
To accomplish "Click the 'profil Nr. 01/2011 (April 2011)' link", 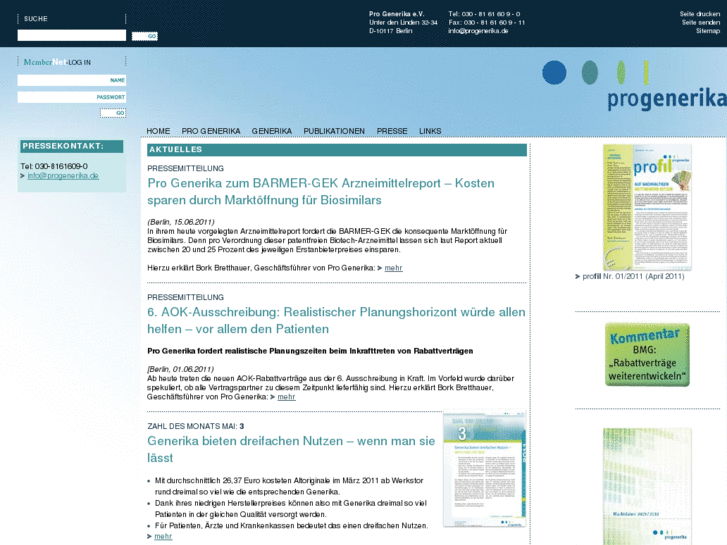I will click(633, 276).
